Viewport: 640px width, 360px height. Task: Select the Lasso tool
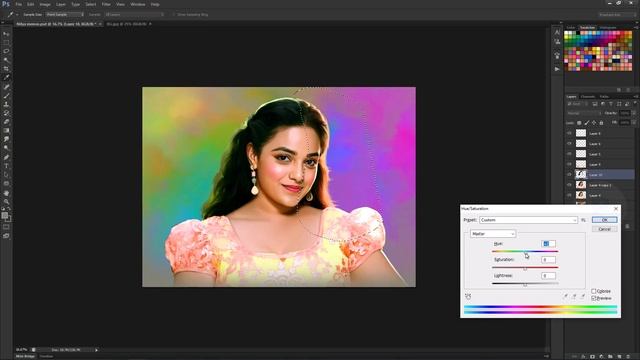6,51
